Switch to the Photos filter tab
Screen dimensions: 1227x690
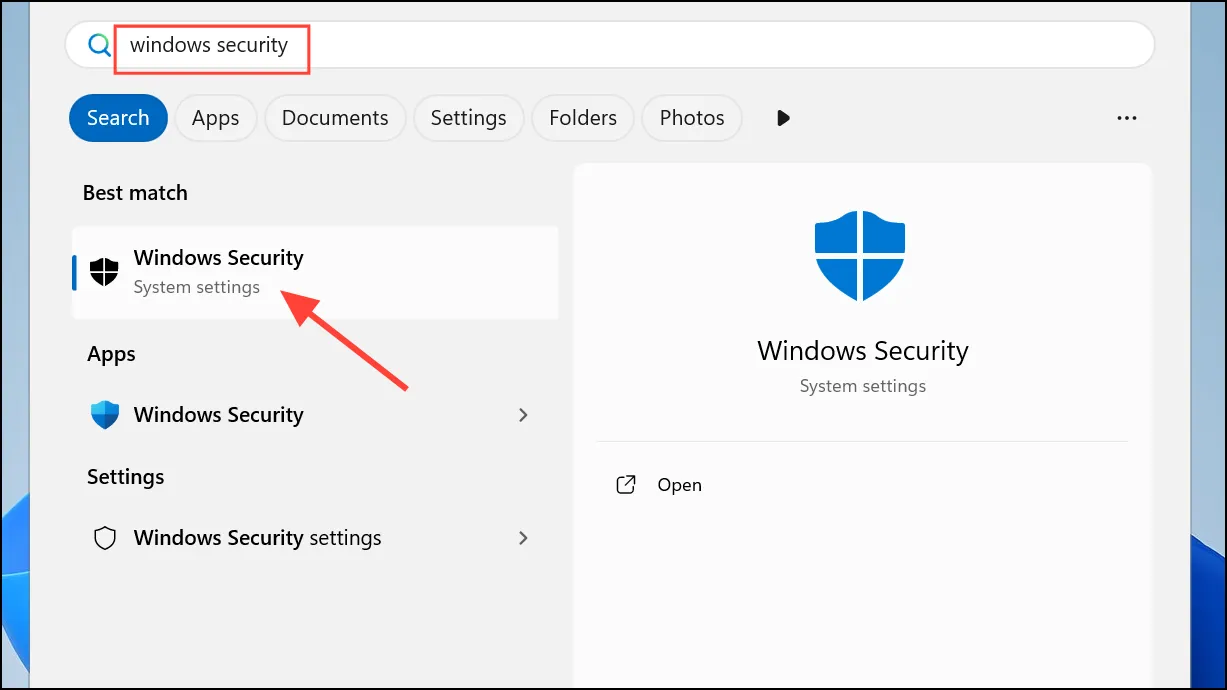[x=692, y=118]
